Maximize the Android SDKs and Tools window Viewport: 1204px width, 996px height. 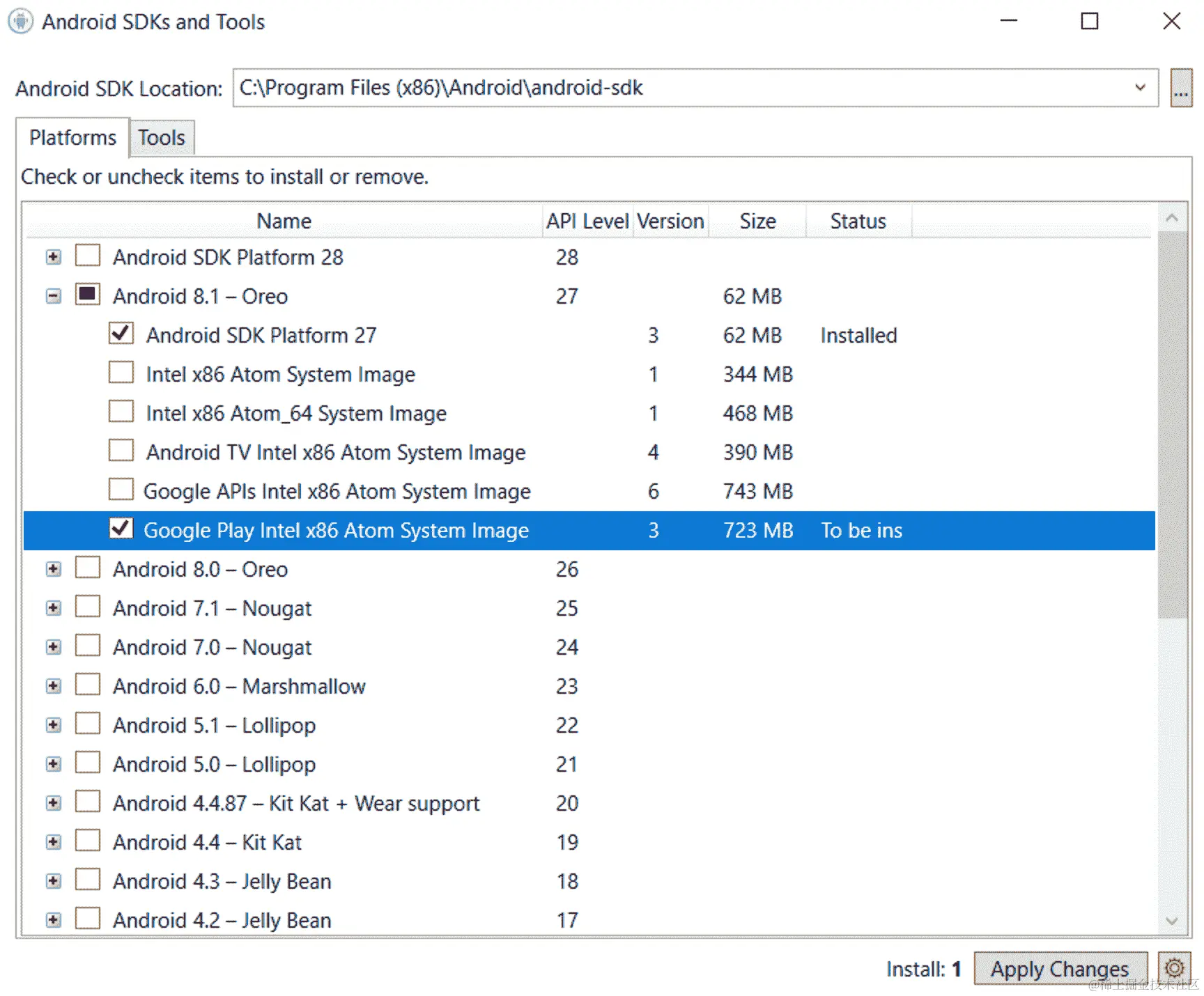pyautogui.click(x=1090, y=21)
